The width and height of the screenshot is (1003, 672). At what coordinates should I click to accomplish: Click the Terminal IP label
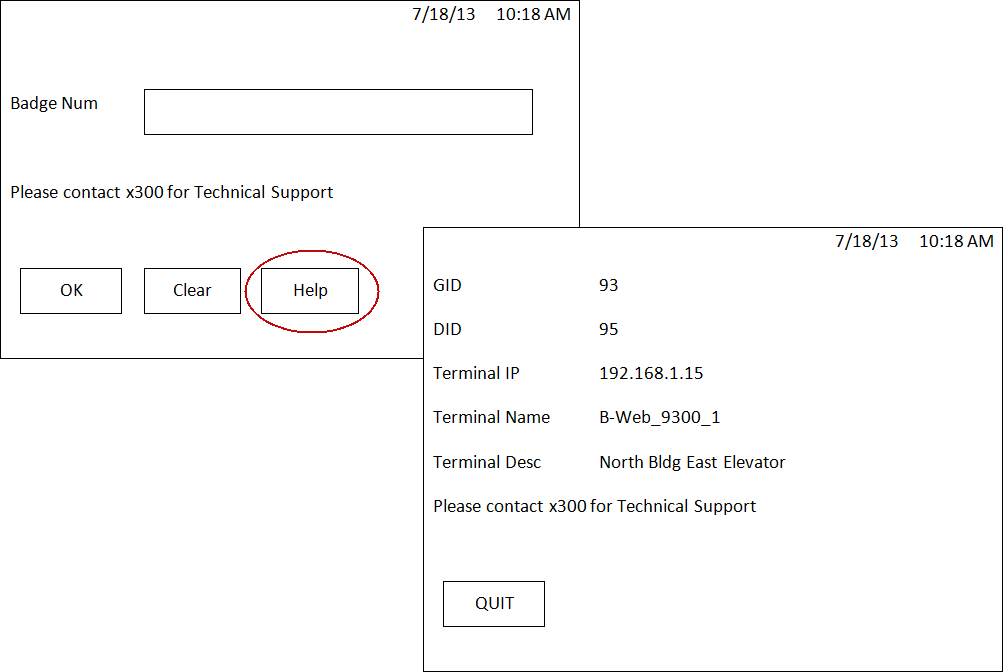click(x=476, y=373)
